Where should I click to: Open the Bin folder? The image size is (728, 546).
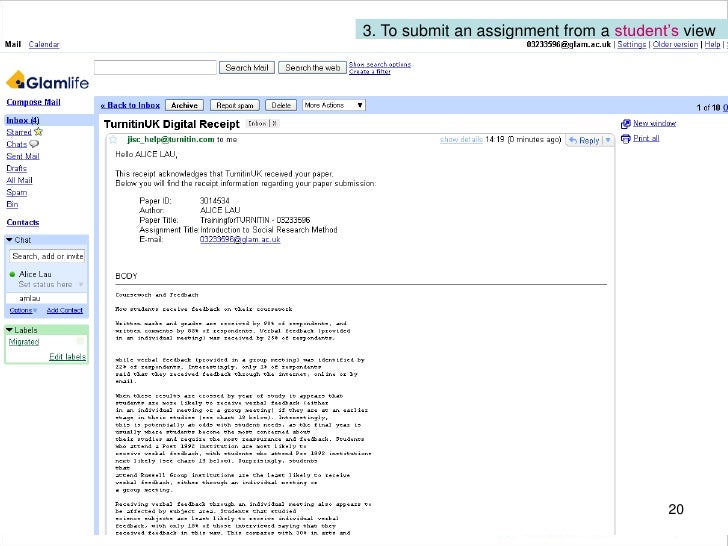[12, 204]
